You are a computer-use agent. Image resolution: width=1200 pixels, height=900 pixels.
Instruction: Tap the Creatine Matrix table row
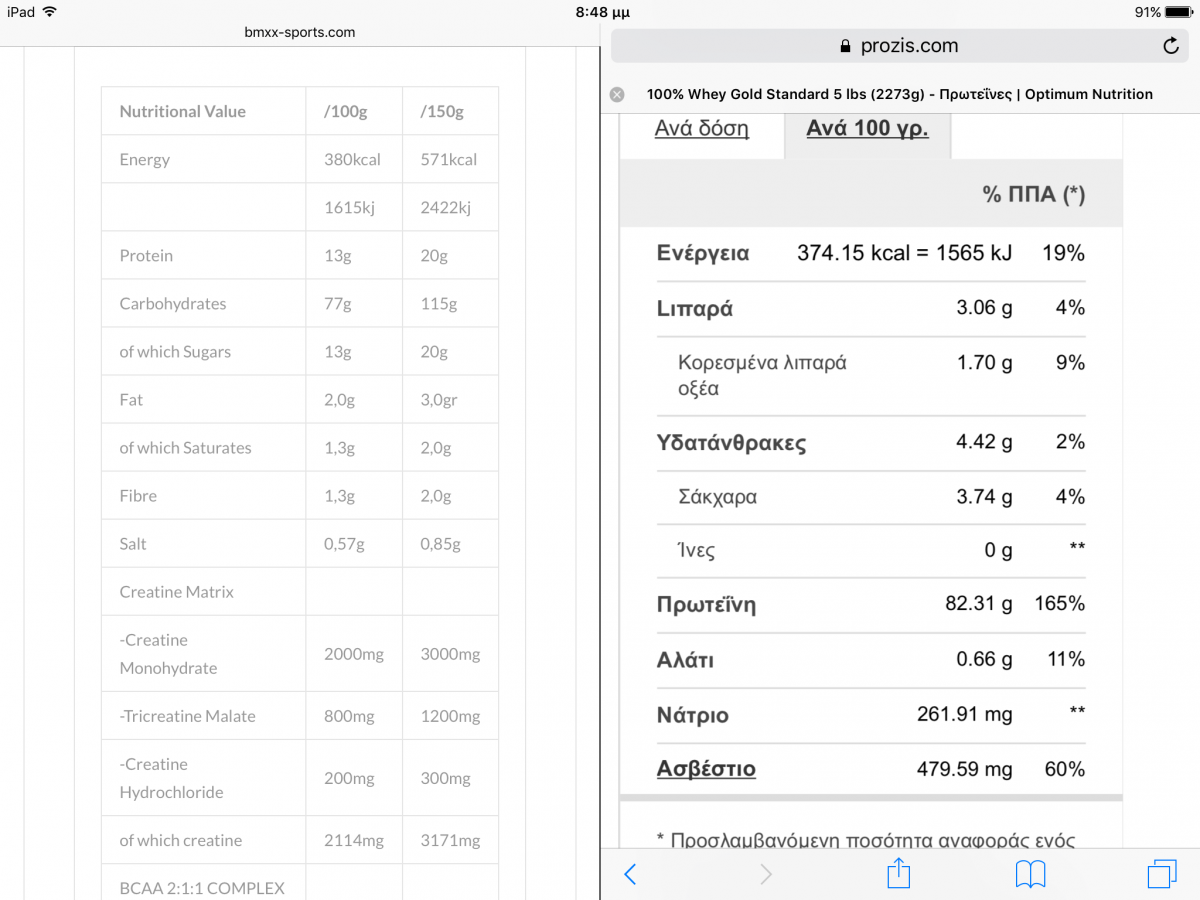tap(300, 592)
